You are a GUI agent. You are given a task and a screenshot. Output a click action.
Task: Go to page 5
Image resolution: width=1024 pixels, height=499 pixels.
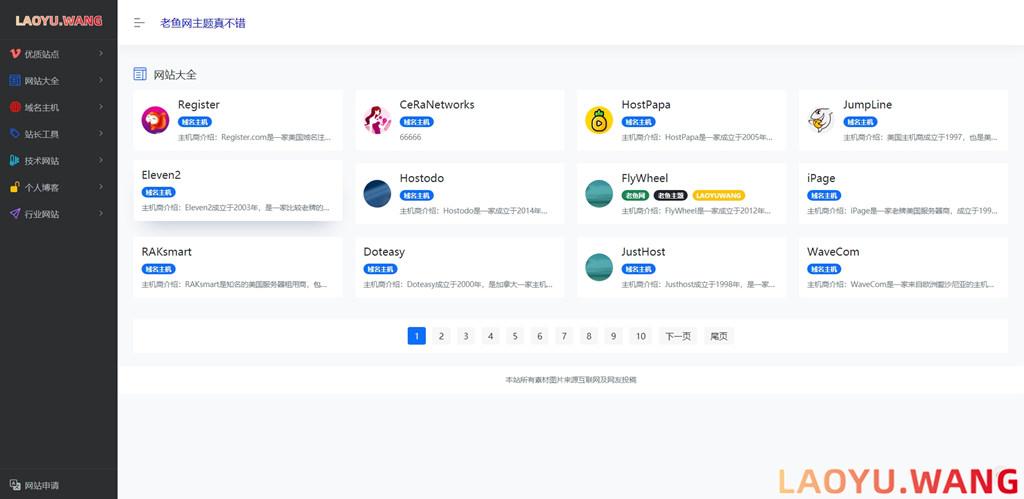pyautogui.click(x=515, y=336)
